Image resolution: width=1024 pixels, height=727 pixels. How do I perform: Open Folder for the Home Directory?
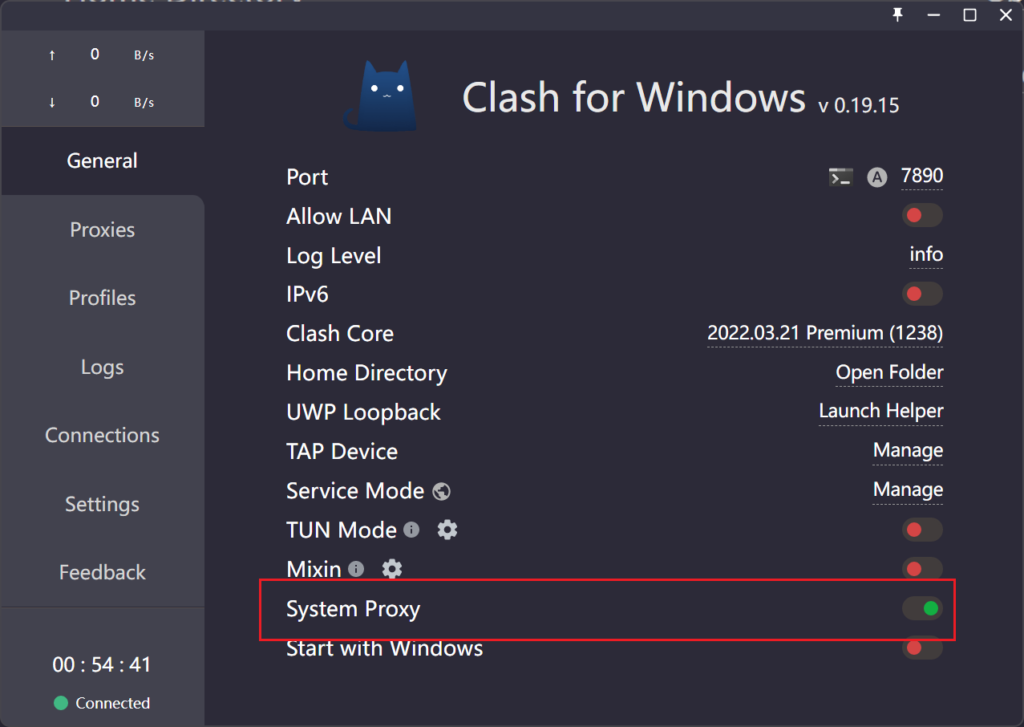[888, 372]
